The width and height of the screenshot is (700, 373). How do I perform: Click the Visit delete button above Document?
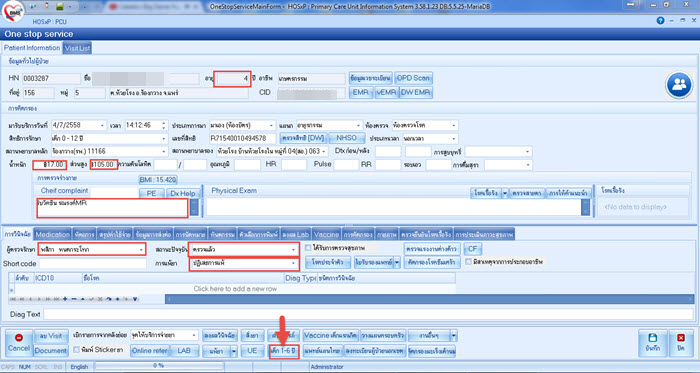click(50, 336)
